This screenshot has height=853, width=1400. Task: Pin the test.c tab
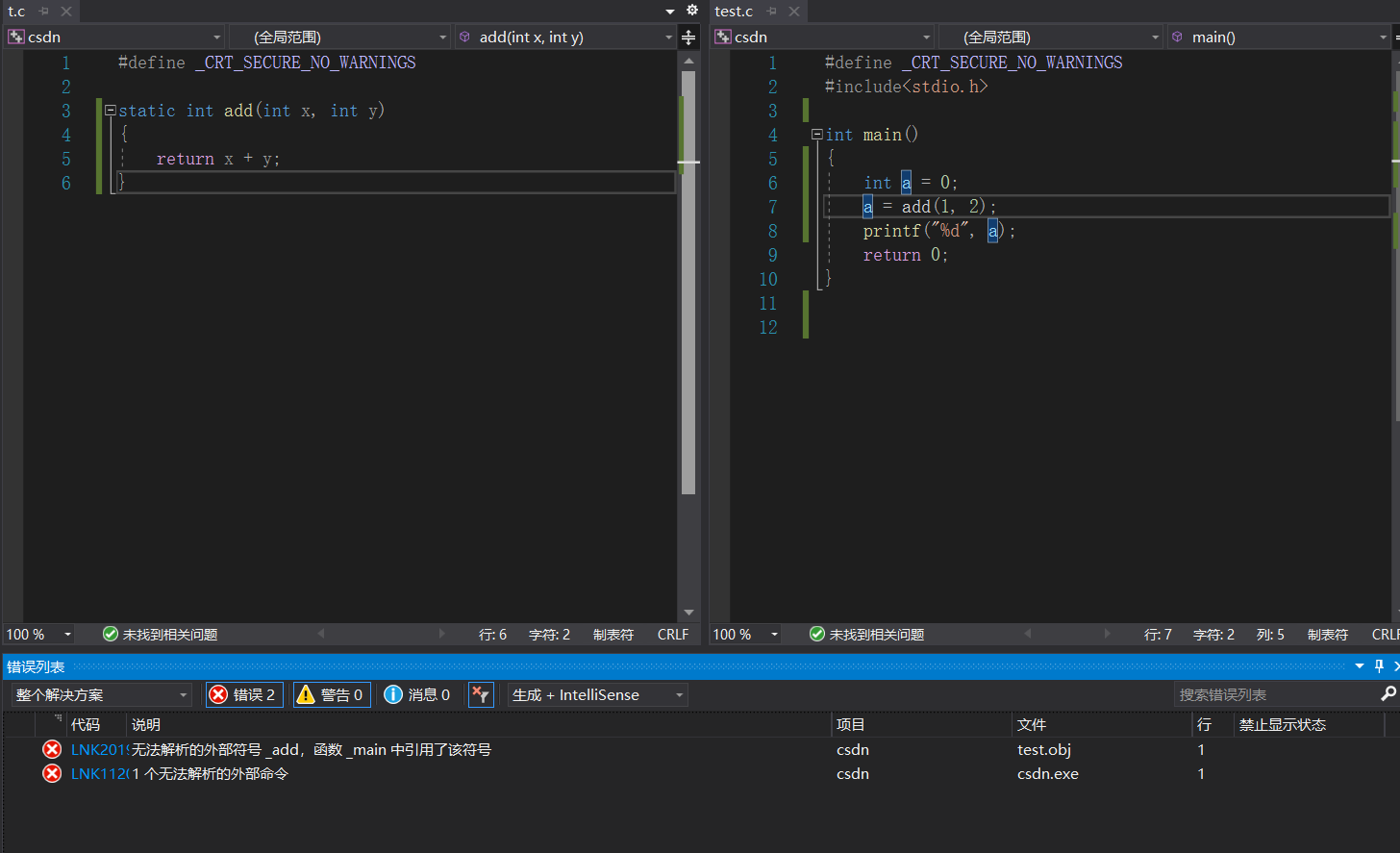[771, 12]
